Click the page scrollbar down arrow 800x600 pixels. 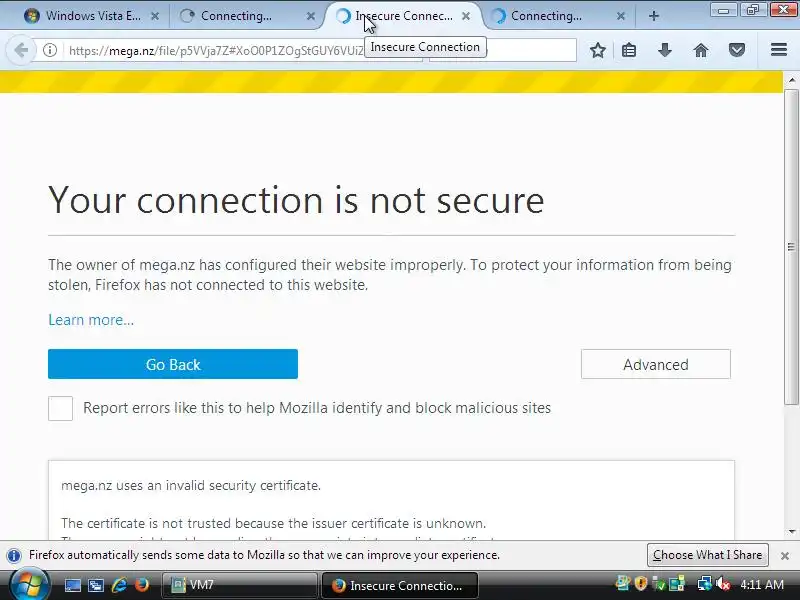[x=791, y=532]
